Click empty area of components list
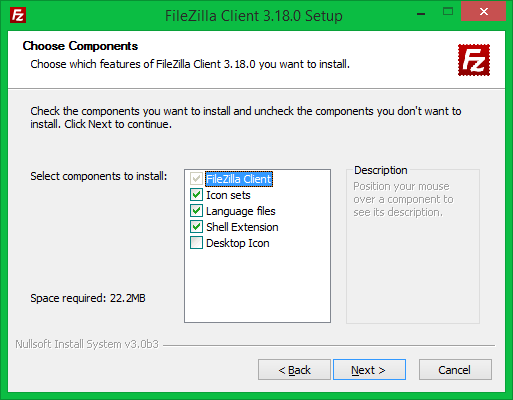The width and height of the screenshot is (513, 400). 257,287
